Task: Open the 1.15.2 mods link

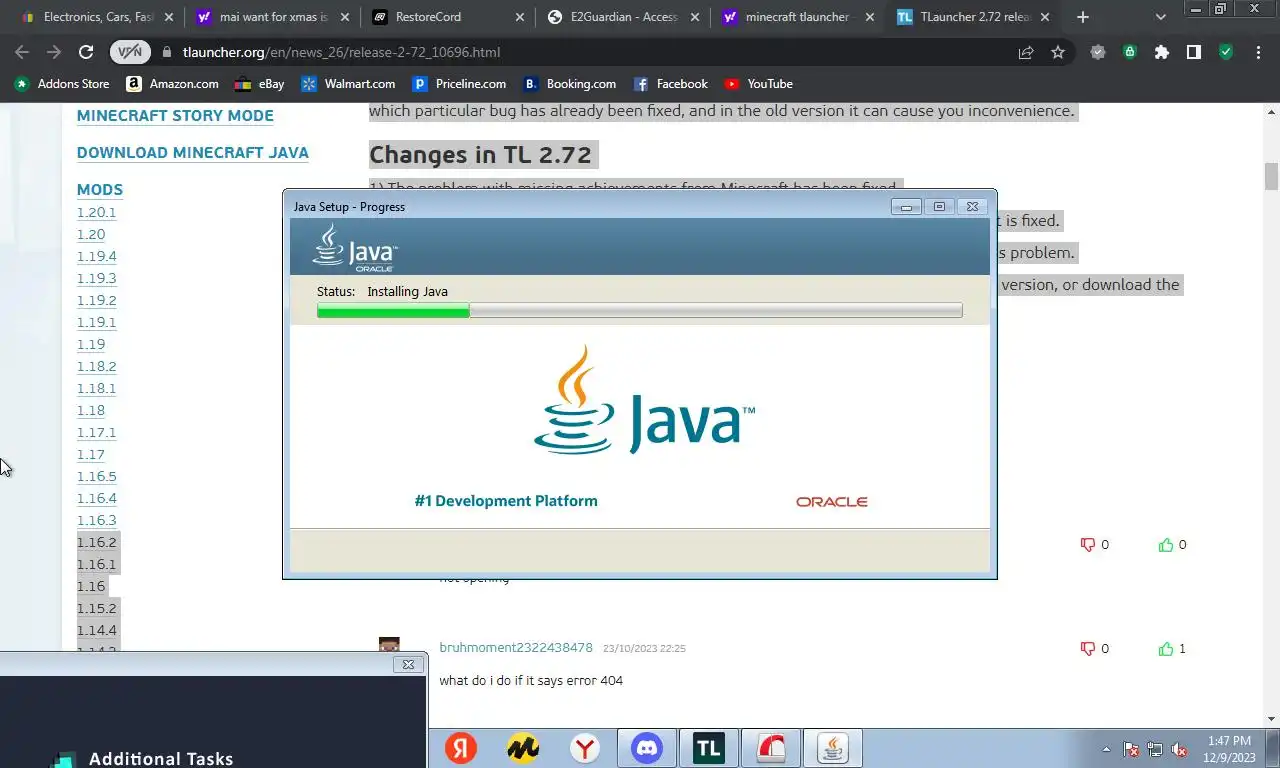Action: click(97, 608)
